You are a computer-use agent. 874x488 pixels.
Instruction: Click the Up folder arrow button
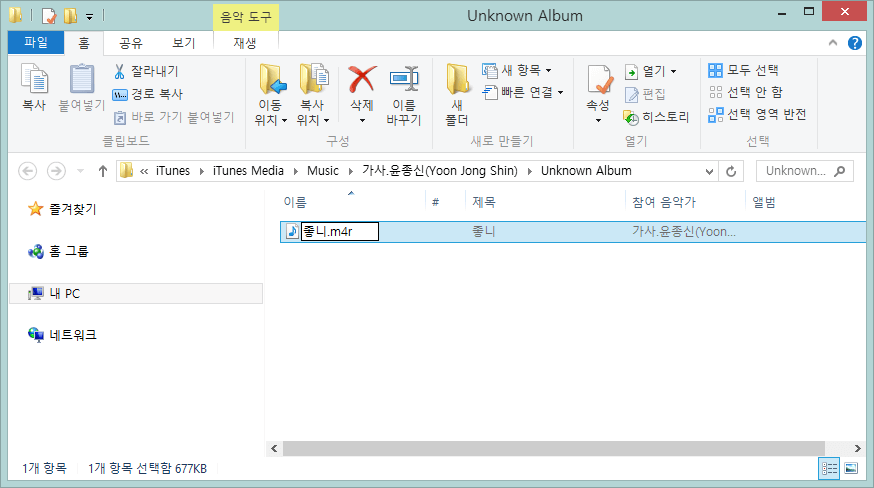(x=103, y=171)
